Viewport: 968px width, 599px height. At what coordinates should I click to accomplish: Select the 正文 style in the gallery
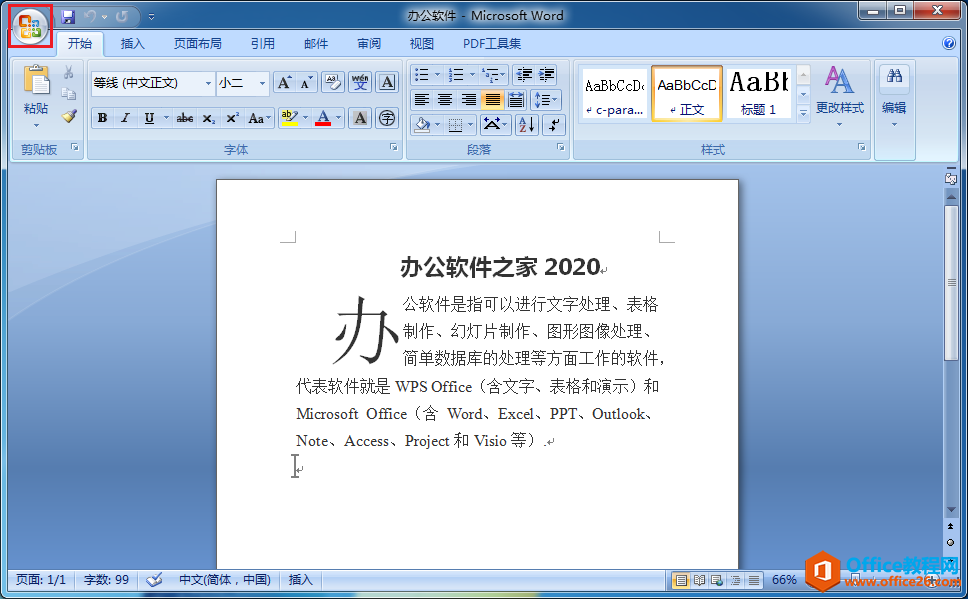(x=688, y=92)
